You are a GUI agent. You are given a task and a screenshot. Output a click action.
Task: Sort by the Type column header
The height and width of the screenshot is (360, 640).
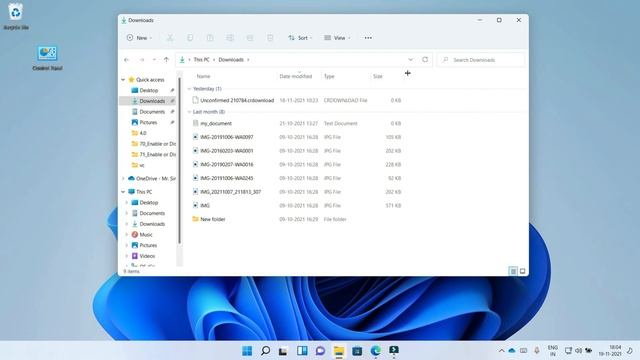pyautogui.click(x=329, y=76)
